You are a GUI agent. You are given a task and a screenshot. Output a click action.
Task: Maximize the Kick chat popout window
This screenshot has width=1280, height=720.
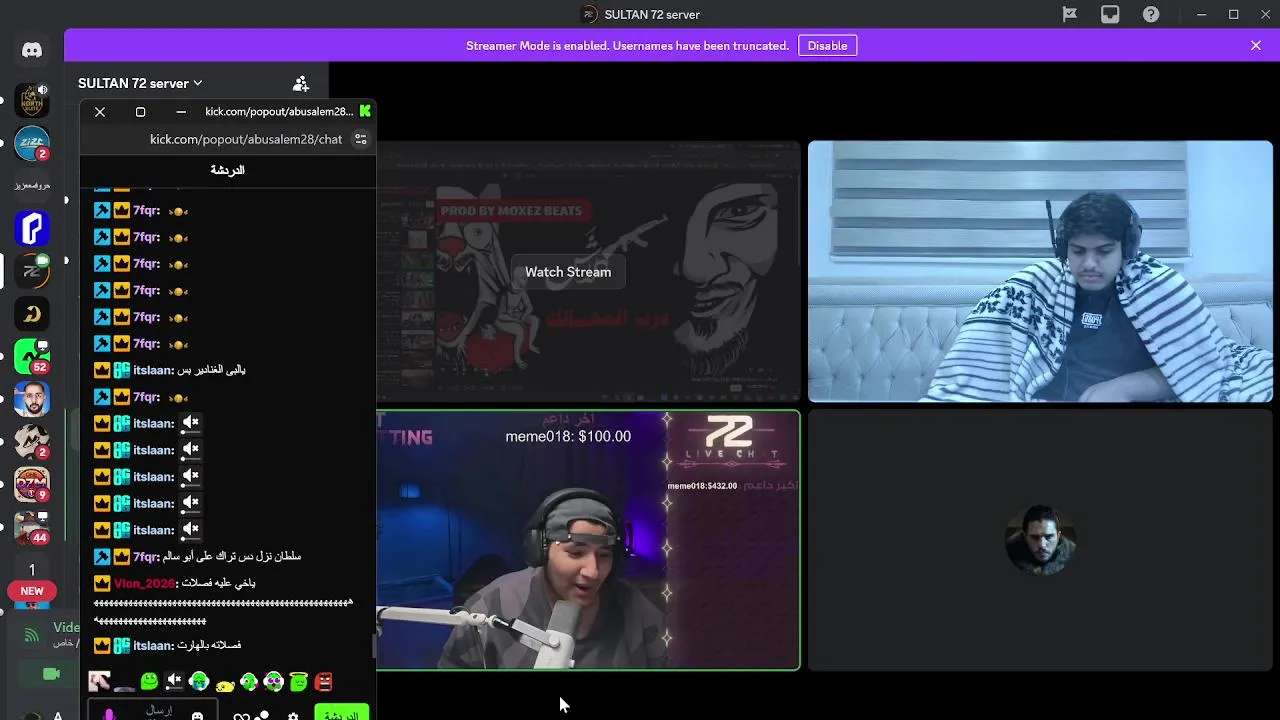point(140,112)
